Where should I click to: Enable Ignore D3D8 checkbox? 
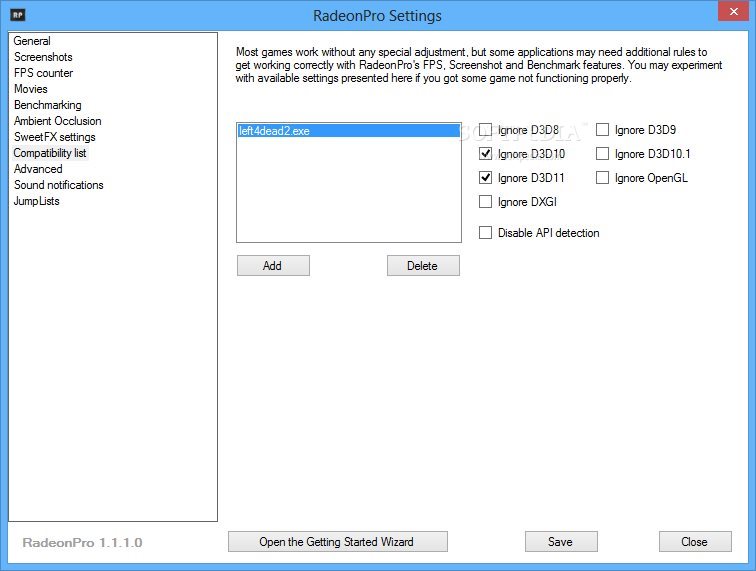coord(486,130)
